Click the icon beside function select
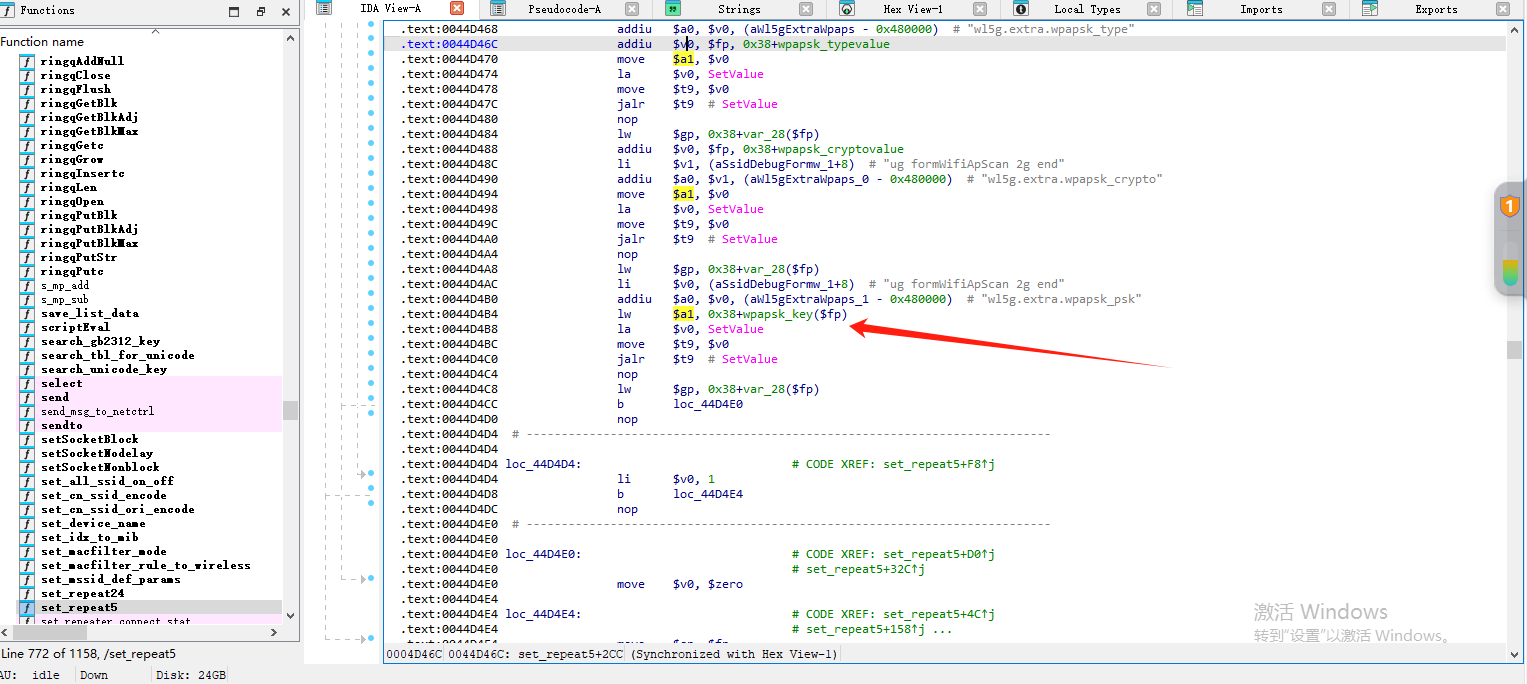Screen dimensions: 1527x684 click(x=26, y=383)
